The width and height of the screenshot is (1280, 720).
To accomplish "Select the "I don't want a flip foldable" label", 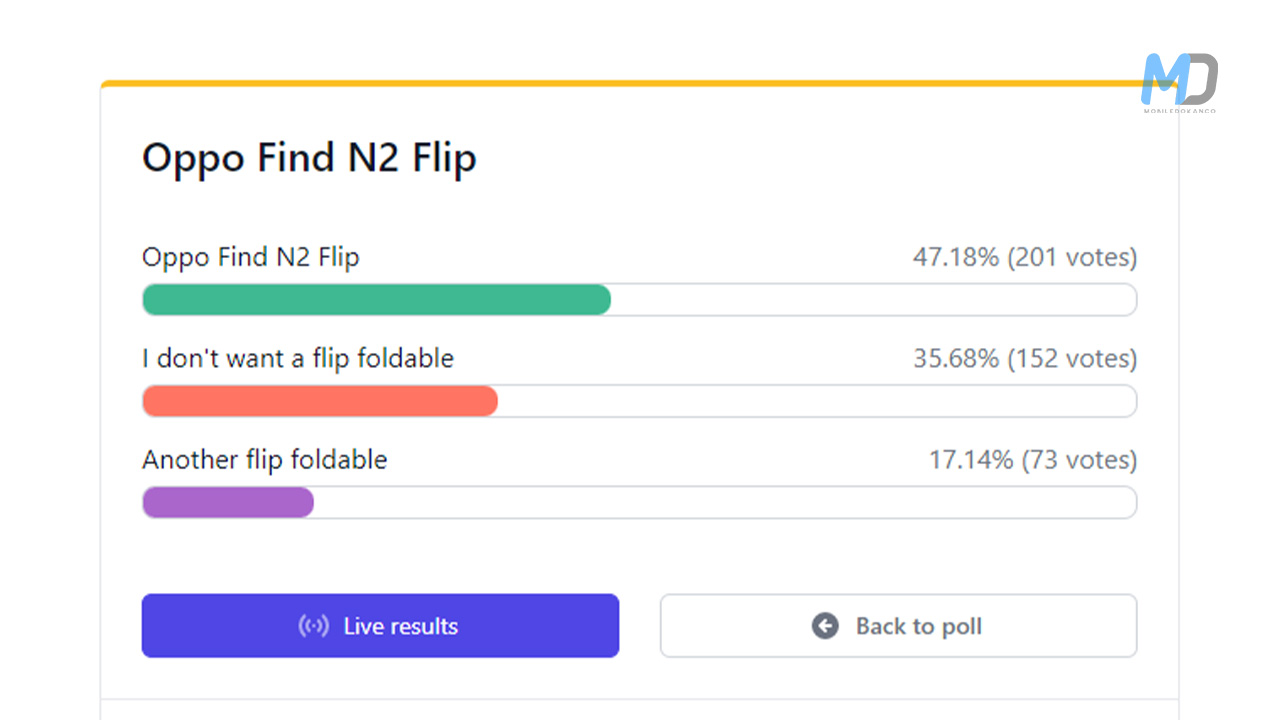I will click(298, 358).
